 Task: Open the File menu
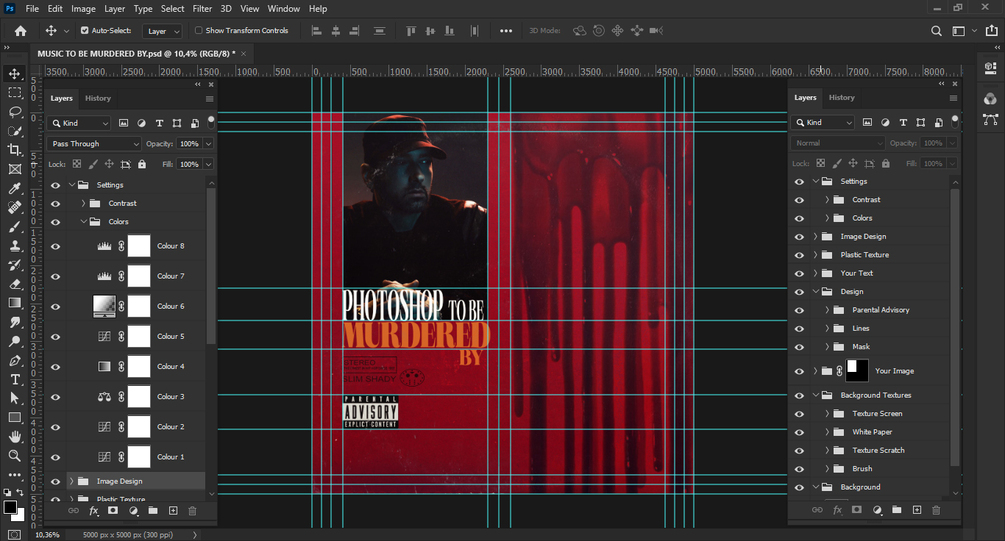point(32,8)
